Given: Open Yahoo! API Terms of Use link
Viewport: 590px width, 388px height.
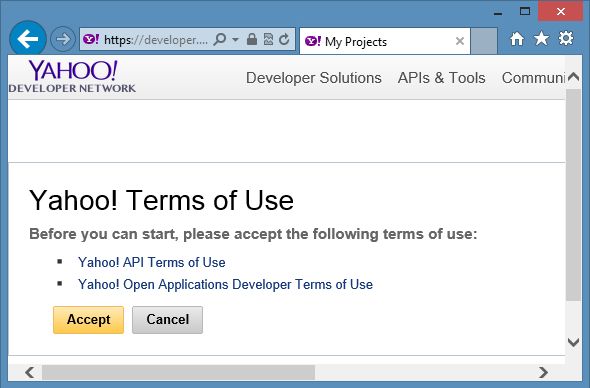Looking at the screenshot, I should (x=152, y=262).
